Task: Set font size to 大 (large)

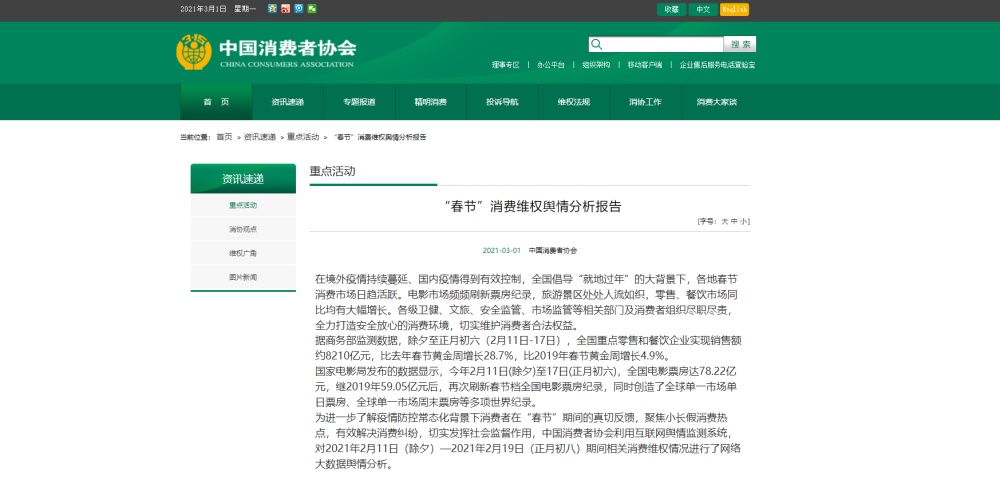Action: (x=722, y=220)
